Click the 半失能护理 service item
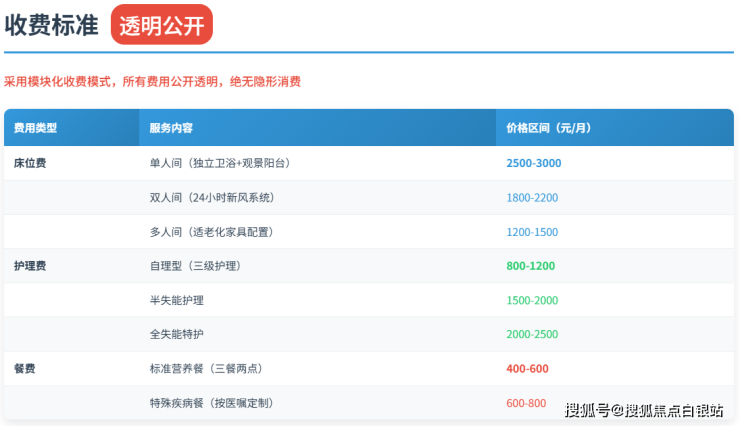Image resolution: width=740 pixels, height=426 pixels. click(x=177, y=300)
